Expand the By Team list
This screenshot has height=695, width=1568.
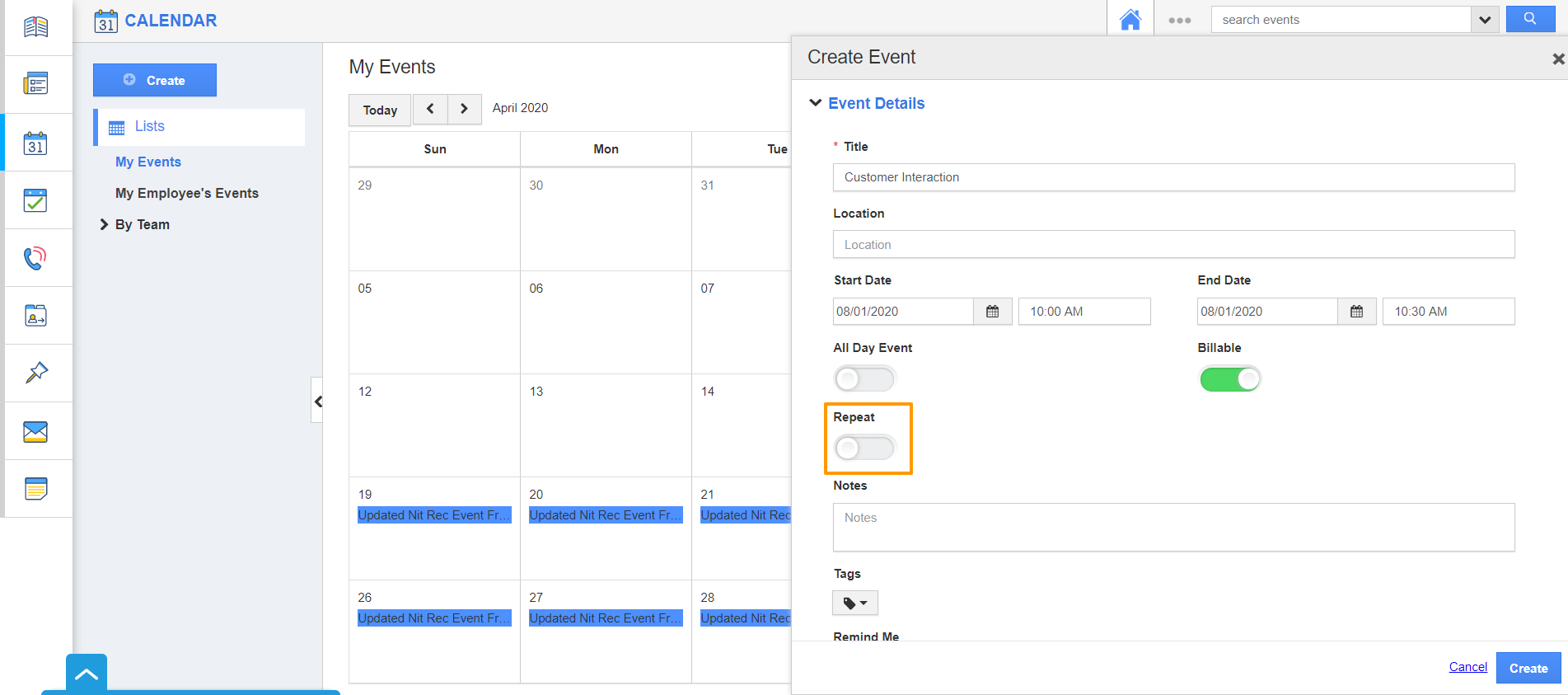click(105, 224)
